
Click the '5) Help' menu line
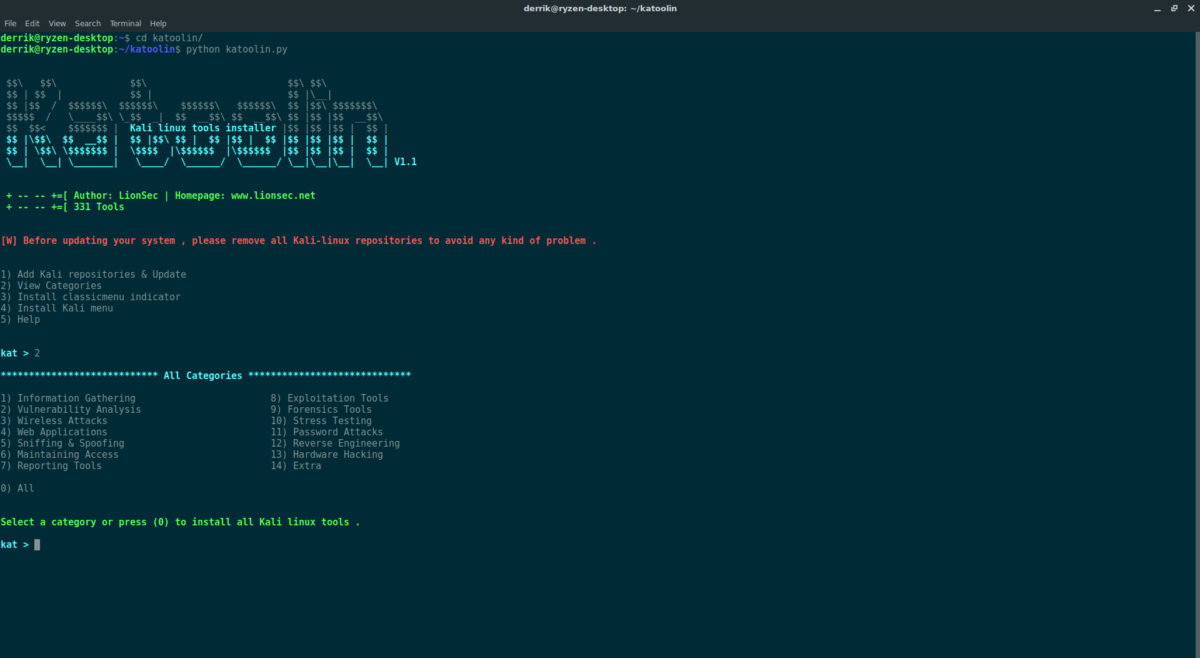[20, 319]
